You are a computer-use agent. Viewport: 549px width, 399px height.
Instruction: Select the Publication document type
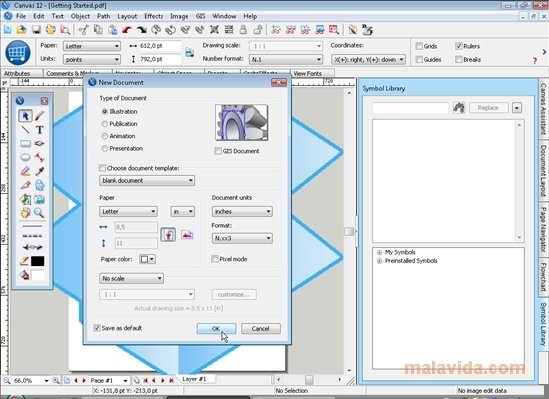tap(119, 124)
